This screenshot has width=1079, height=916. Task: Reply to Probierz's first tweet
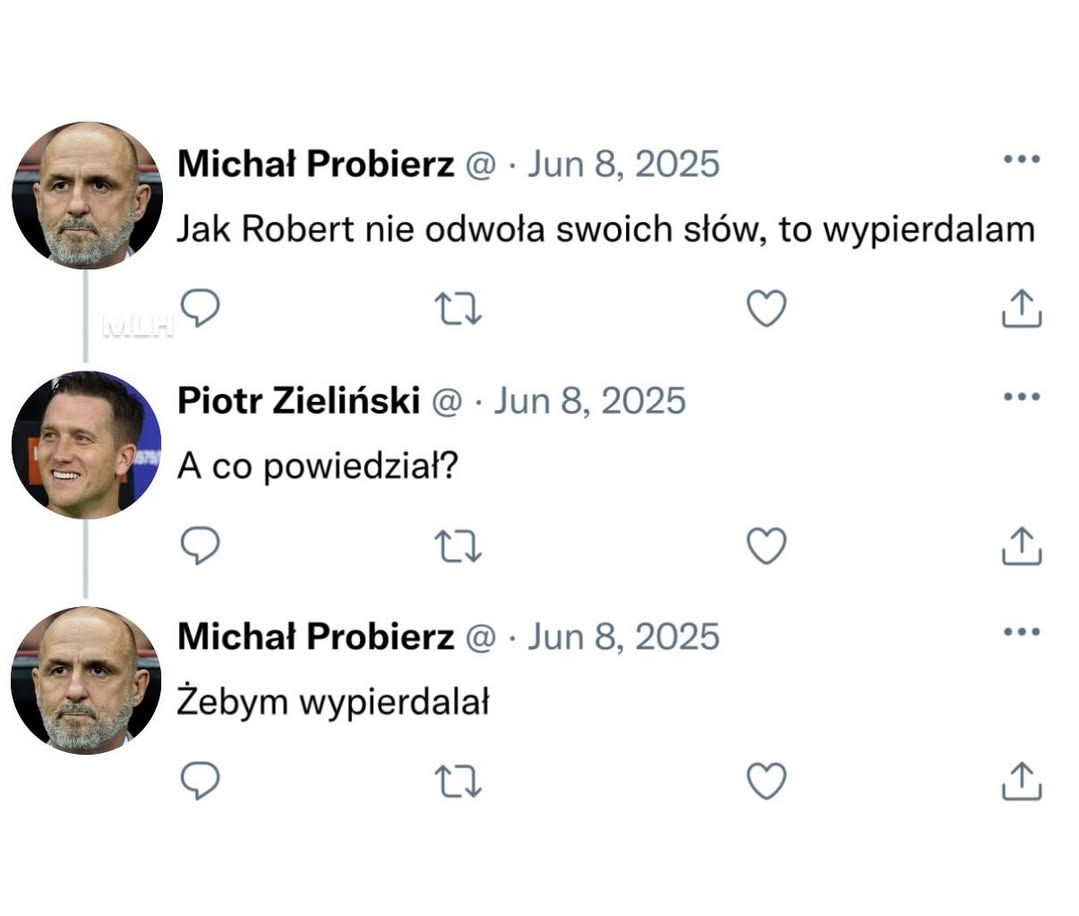point(200,309)
